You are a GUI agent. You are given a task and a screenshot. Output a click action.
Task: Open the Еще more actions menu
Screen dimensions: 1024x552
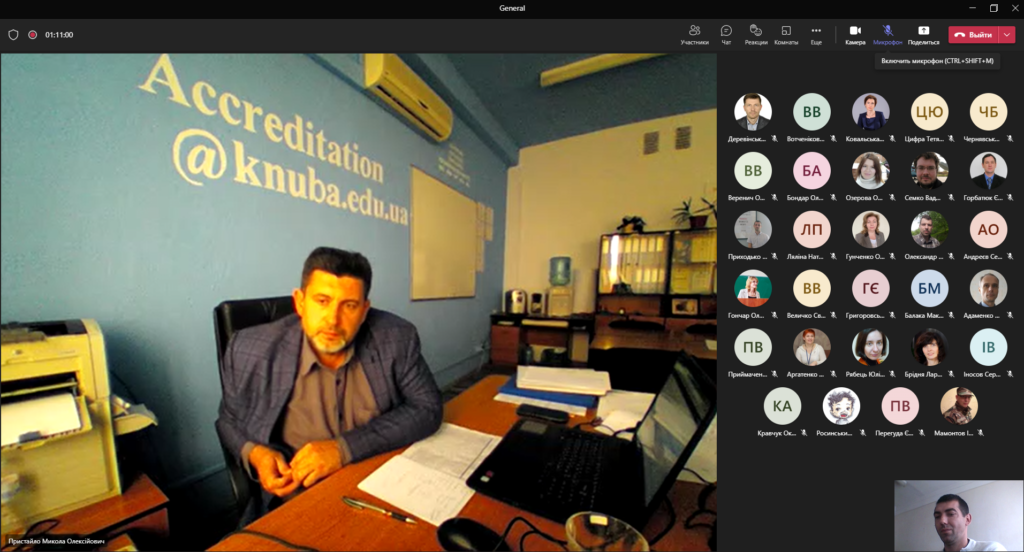click(816, 35)
